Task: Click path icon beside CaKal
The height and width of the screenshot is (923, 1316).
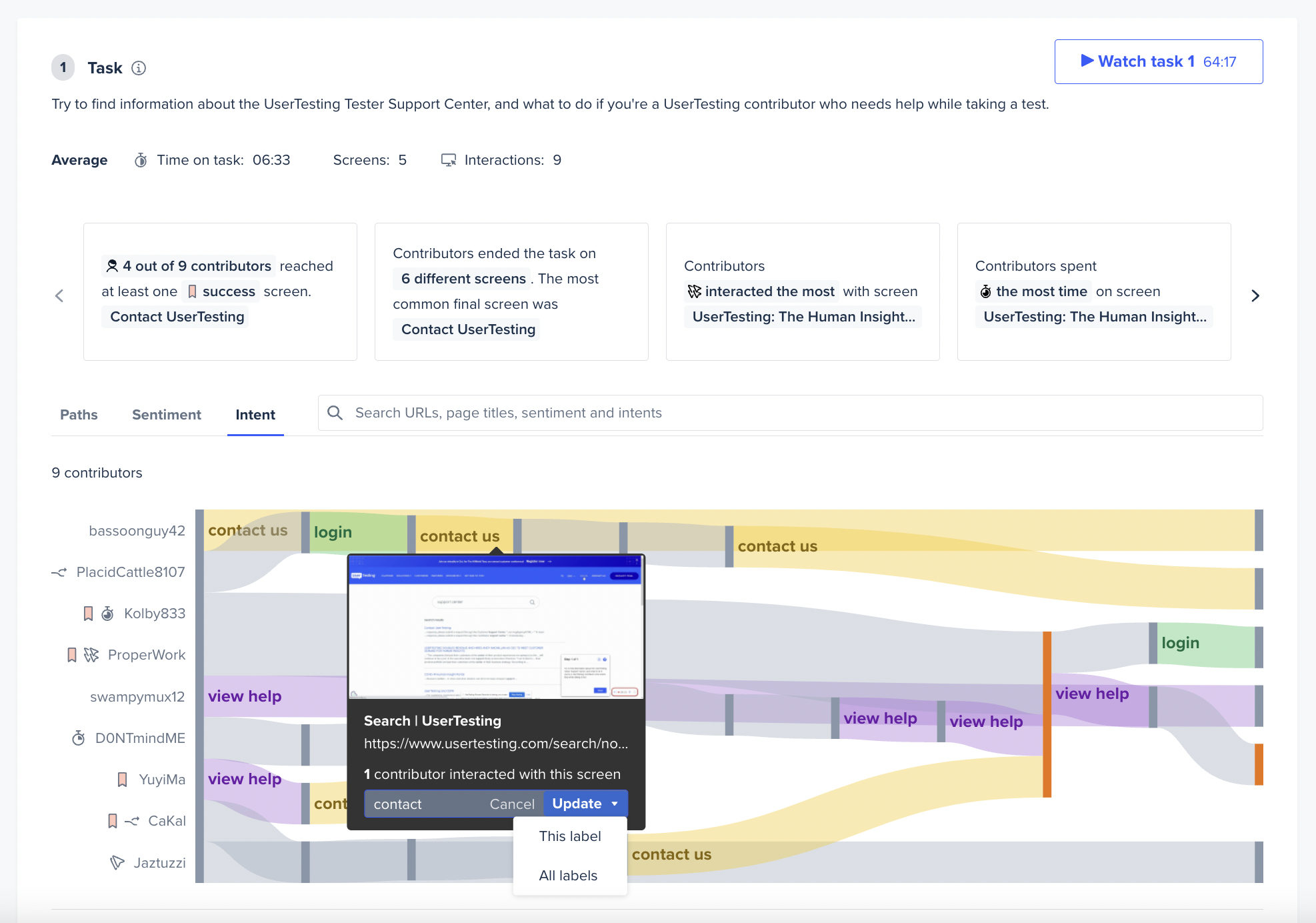Action: [132, 821]
